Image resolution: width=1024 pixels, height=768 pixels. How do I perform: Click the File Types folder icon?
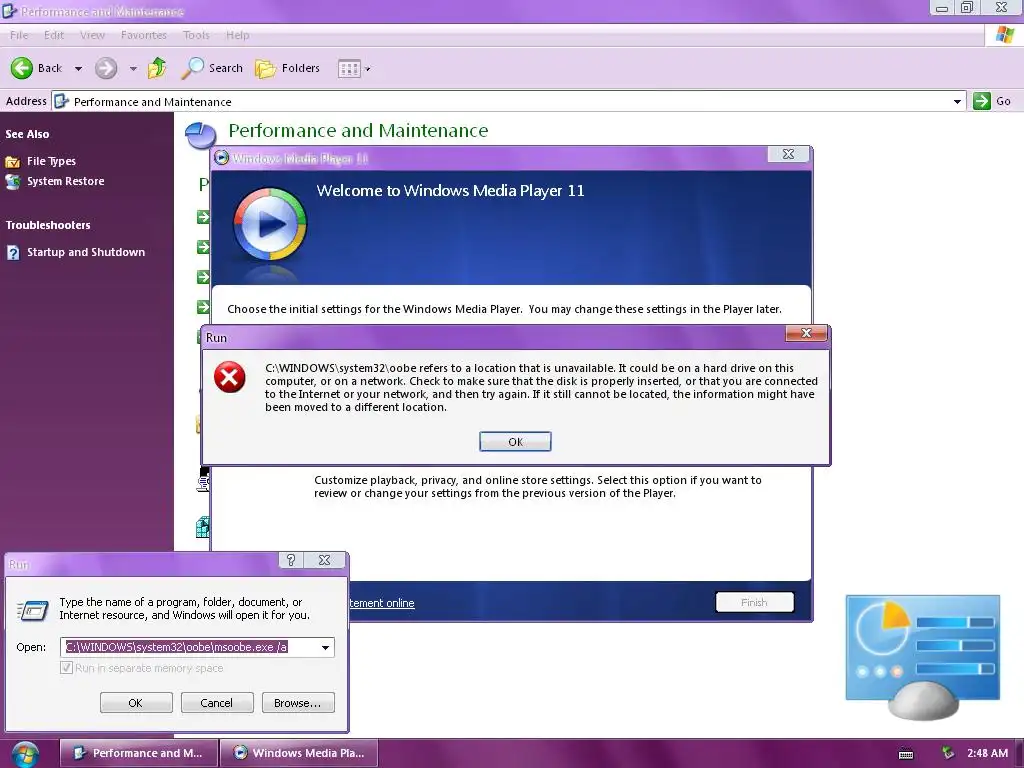pos(12,161)
